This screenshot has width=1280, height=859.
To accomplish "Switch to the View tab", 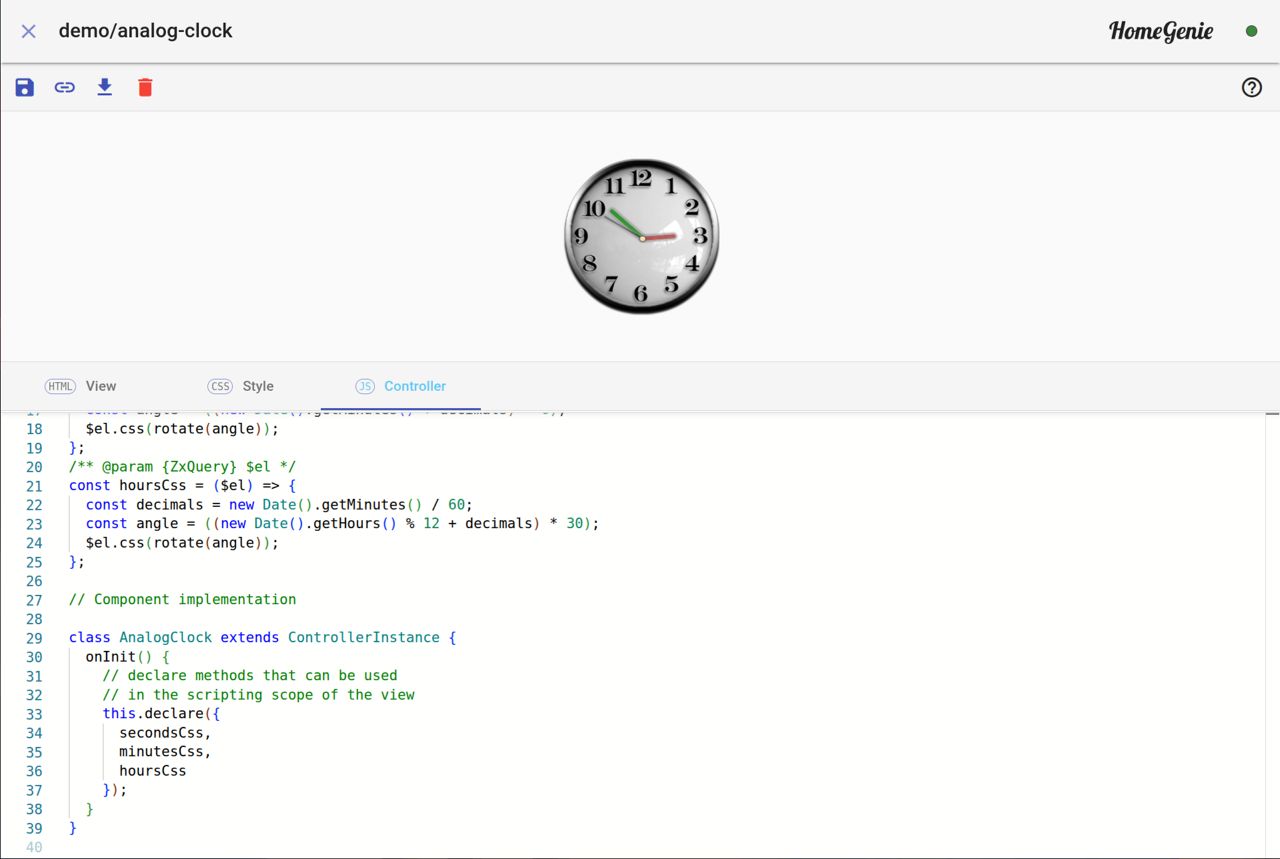I will pyautogui.click(x=81, y=386).
